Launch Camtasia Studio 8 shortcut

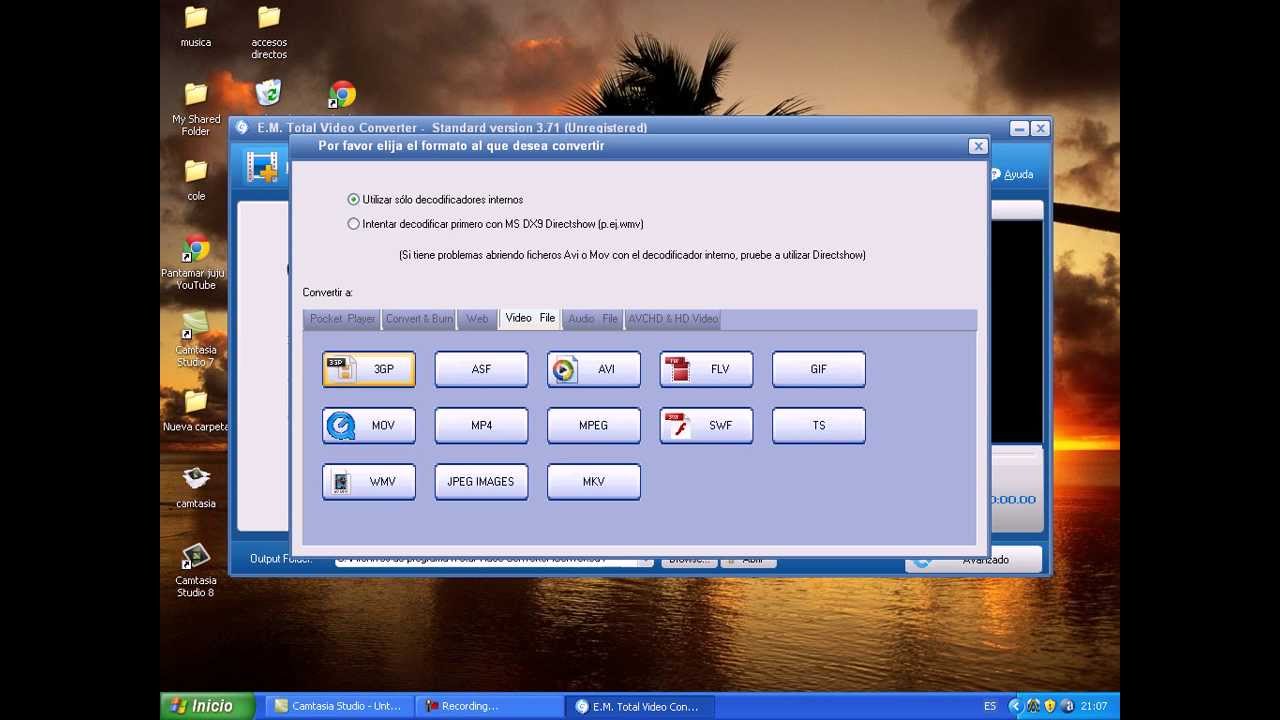196,570
